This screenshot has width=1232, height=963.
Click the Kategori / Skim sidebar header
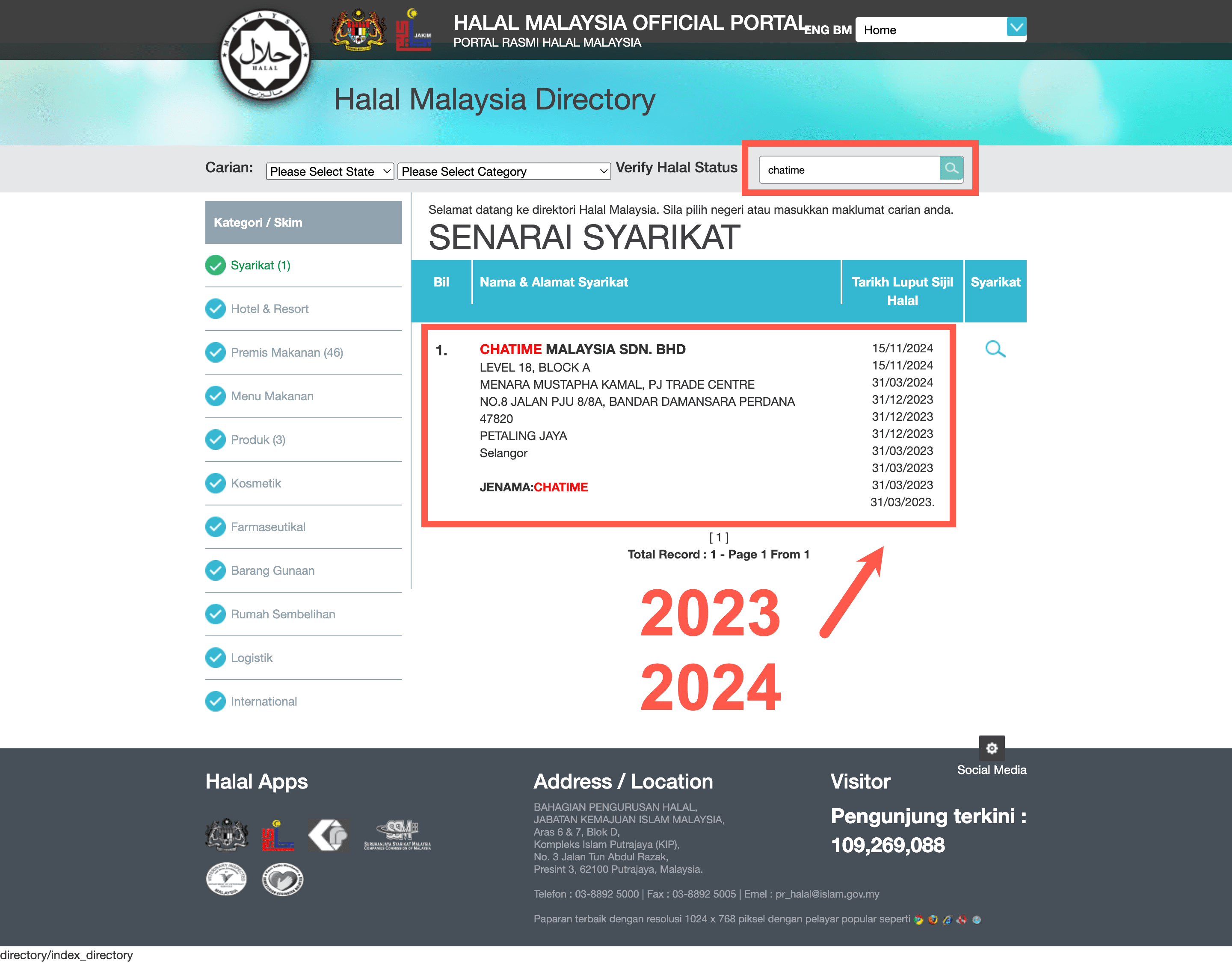tap(303, 222)
